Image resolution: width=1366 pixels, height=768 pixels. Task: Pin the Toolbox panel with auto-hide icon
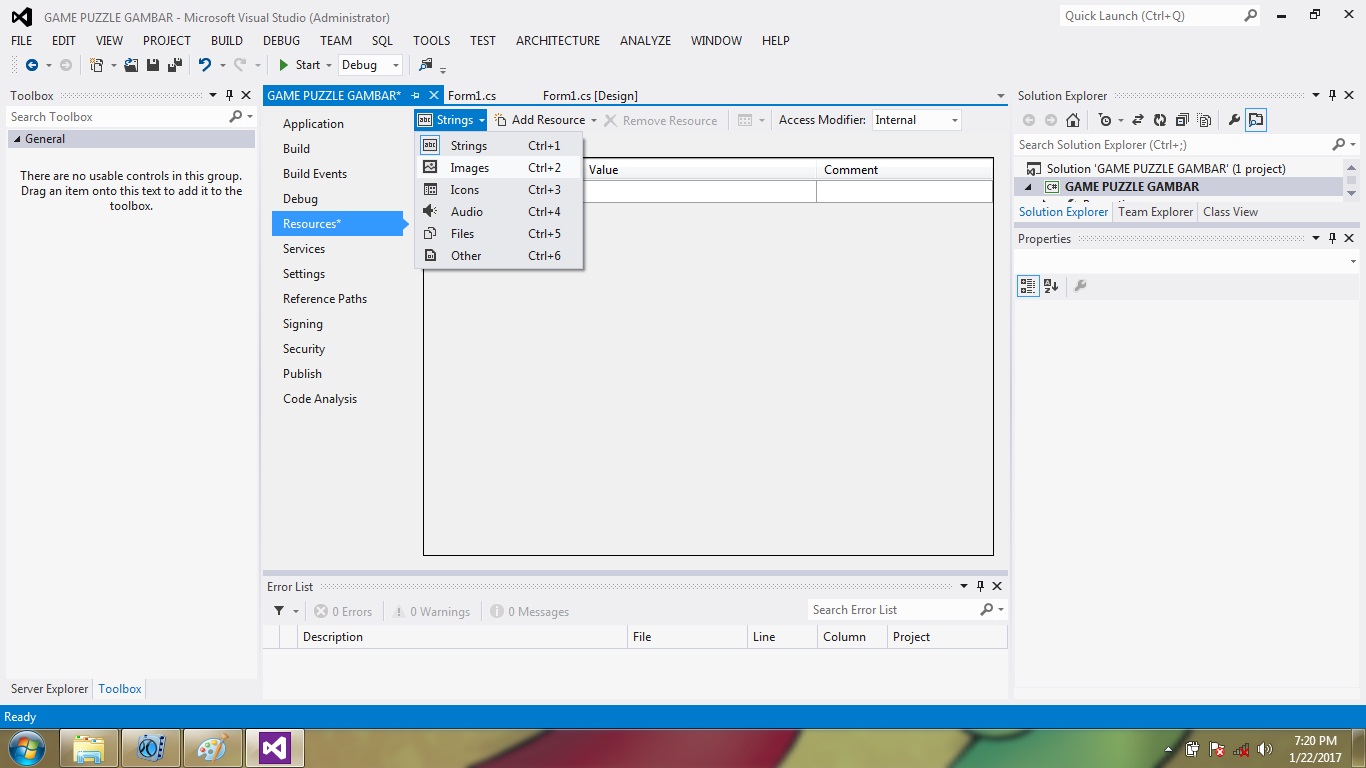pyautogui.click(x=229, y=96)
